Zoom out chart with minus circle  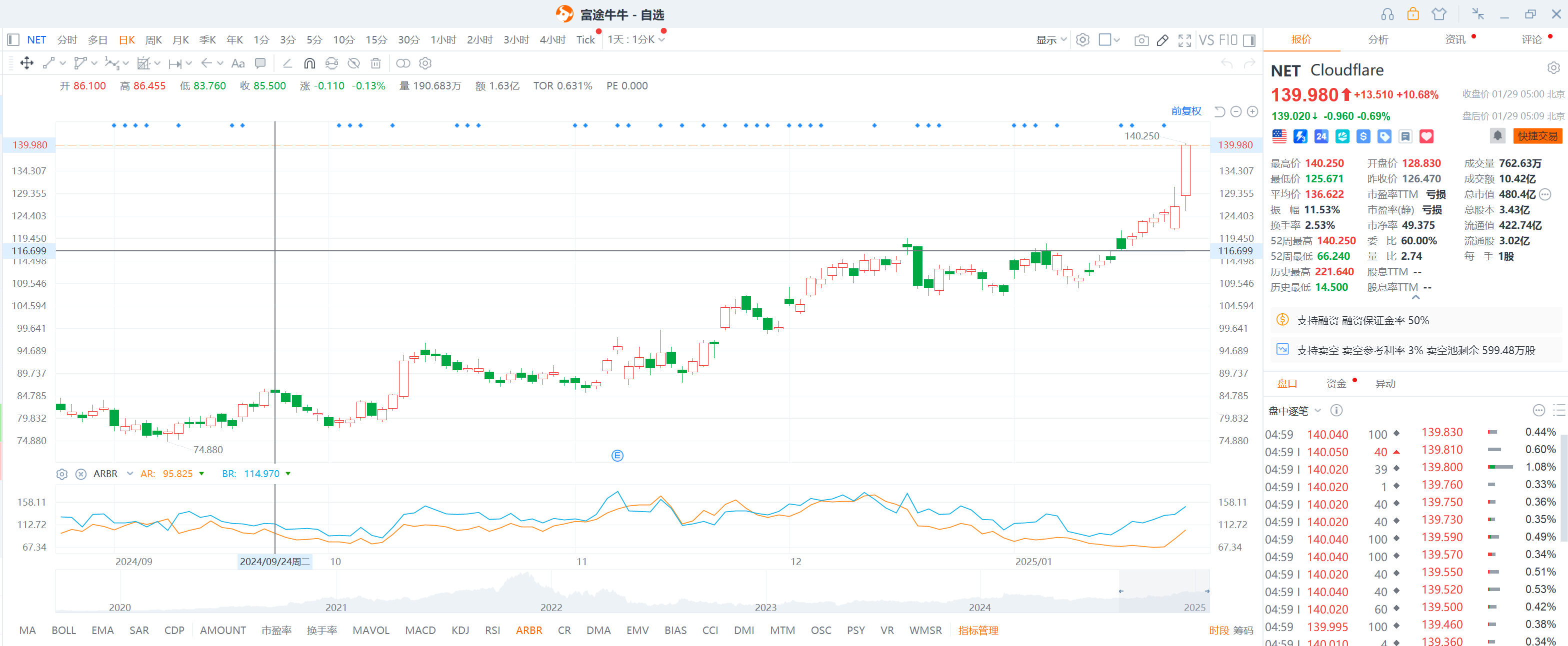1235,111
